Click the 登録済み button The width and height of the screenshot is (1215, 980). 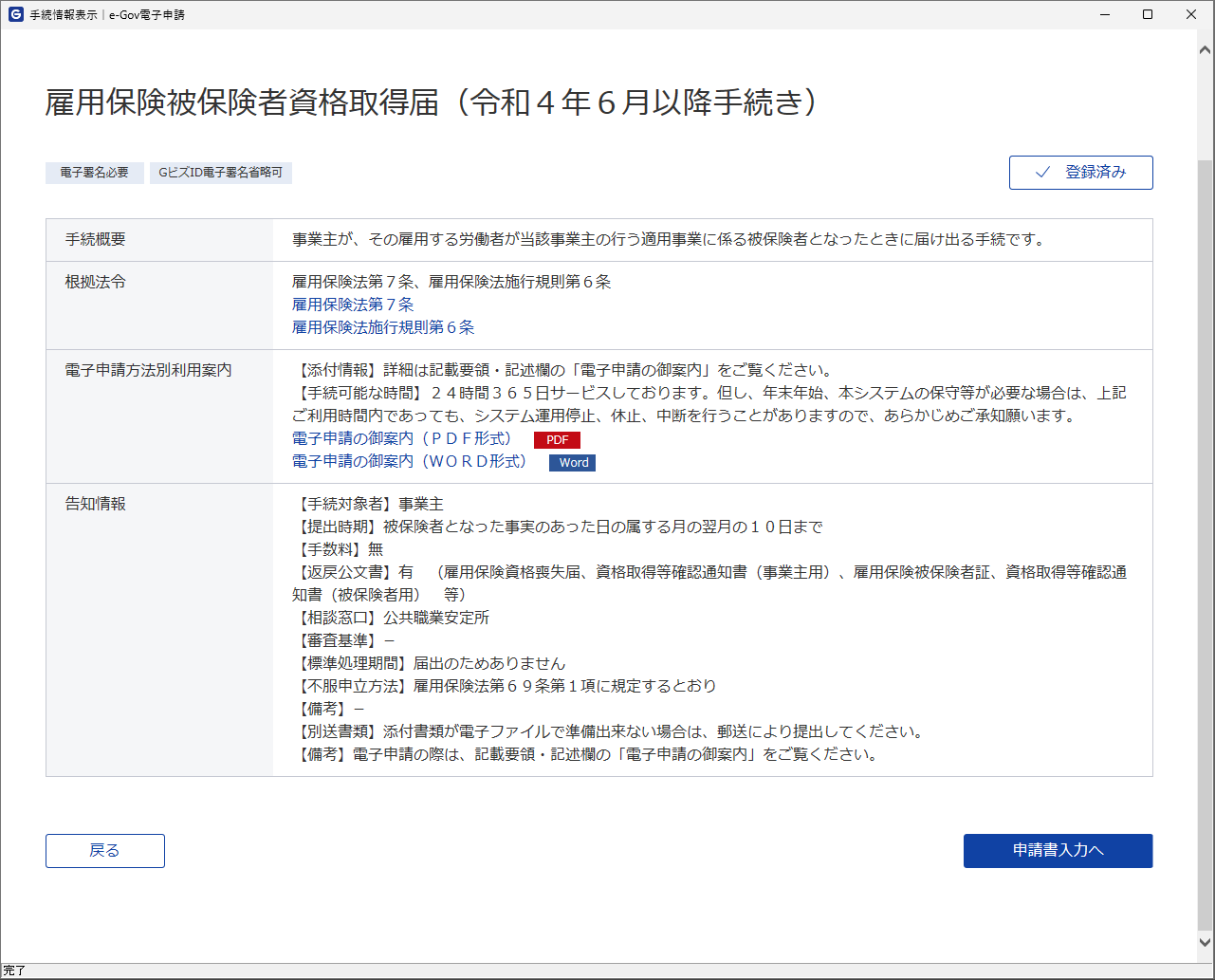[x=1081, y=173]
